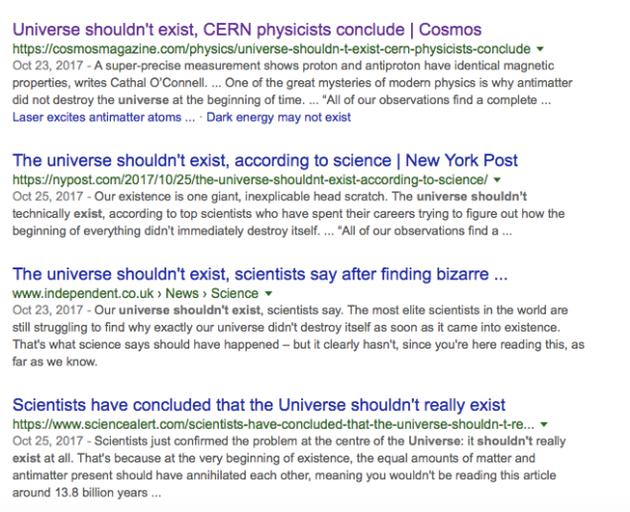This screenshot has height=512, width=630.
Task: Open the New York Post universe article
Action: tap(265, 160)
